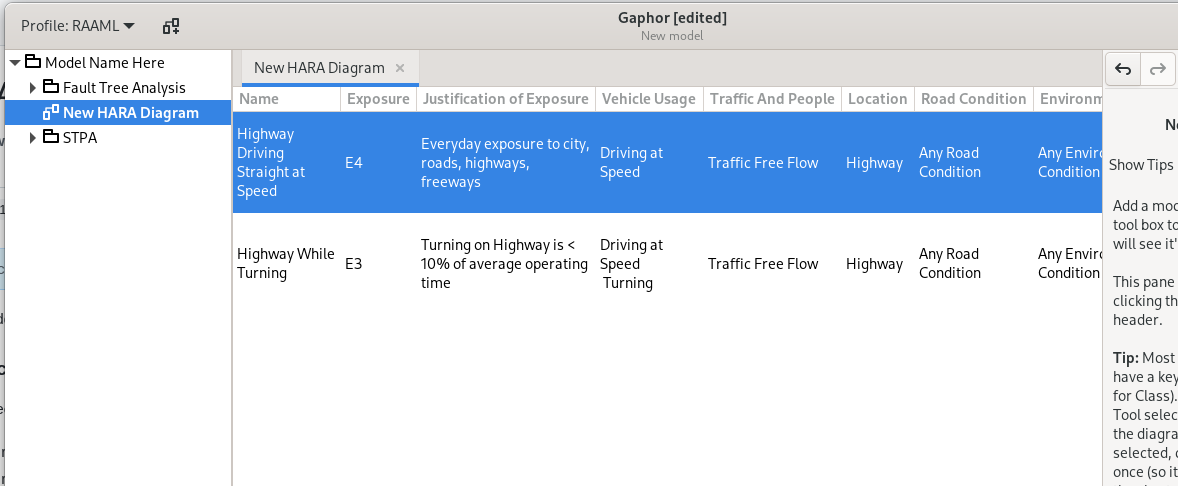1178x486 pixels.
Task: Click the HARA diagram icon in tree
Action: point(51,113)
